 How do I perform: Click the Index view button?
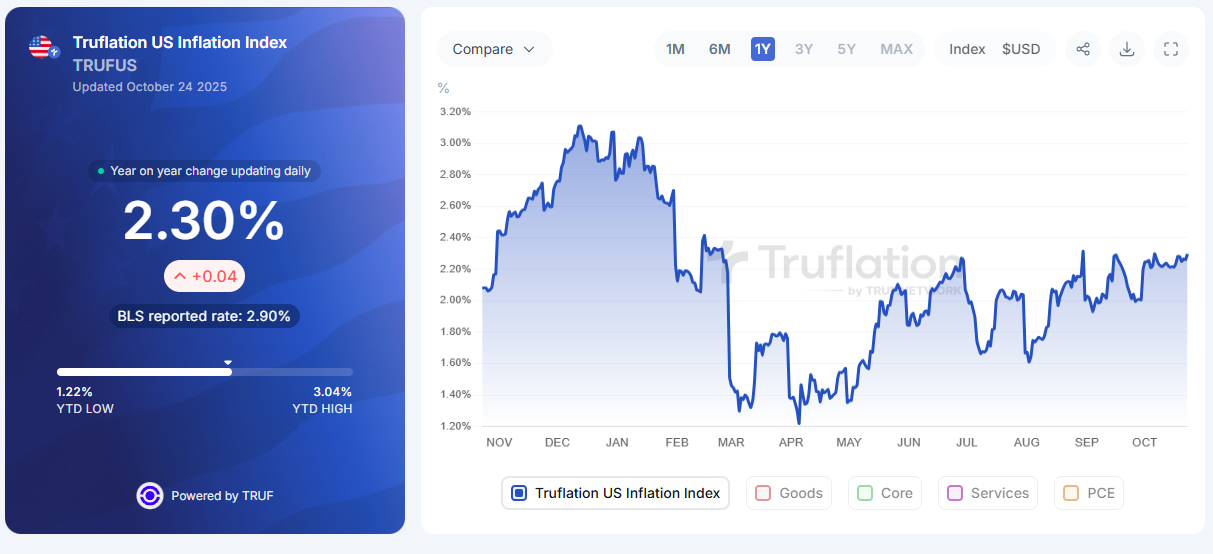(x=967, y=49)
